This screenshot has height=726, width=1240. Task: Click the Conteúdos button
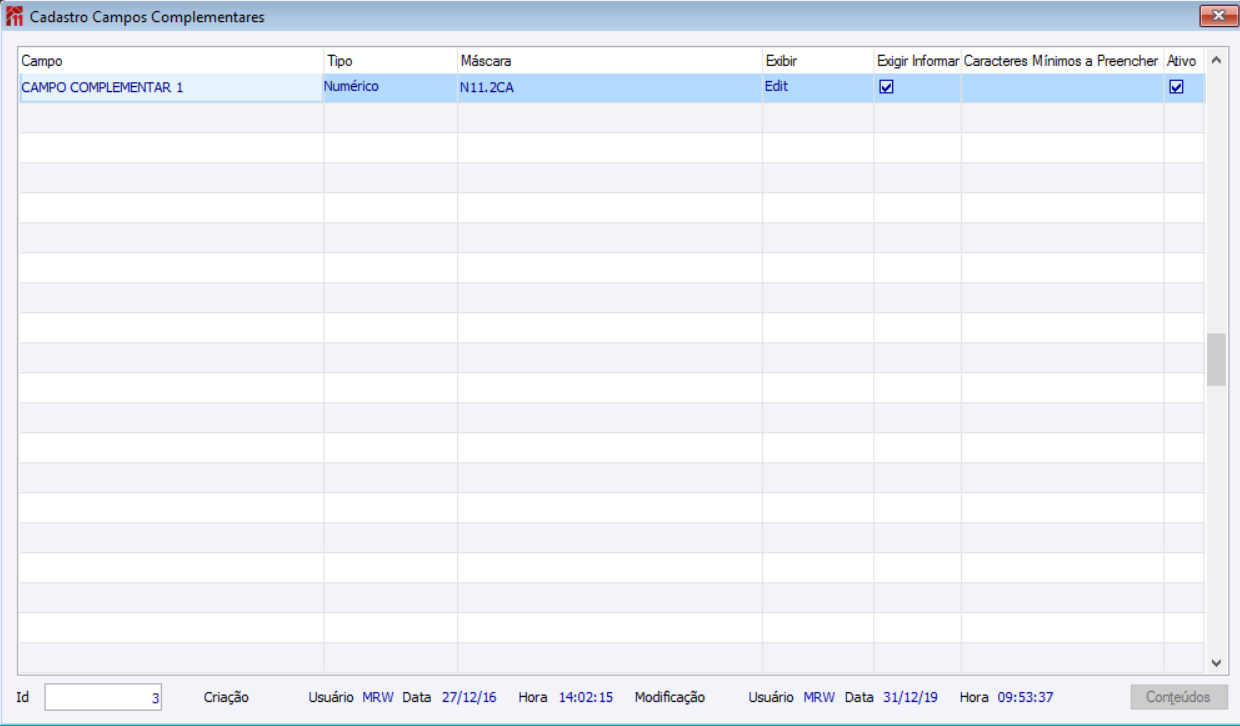coord(1179,697)
